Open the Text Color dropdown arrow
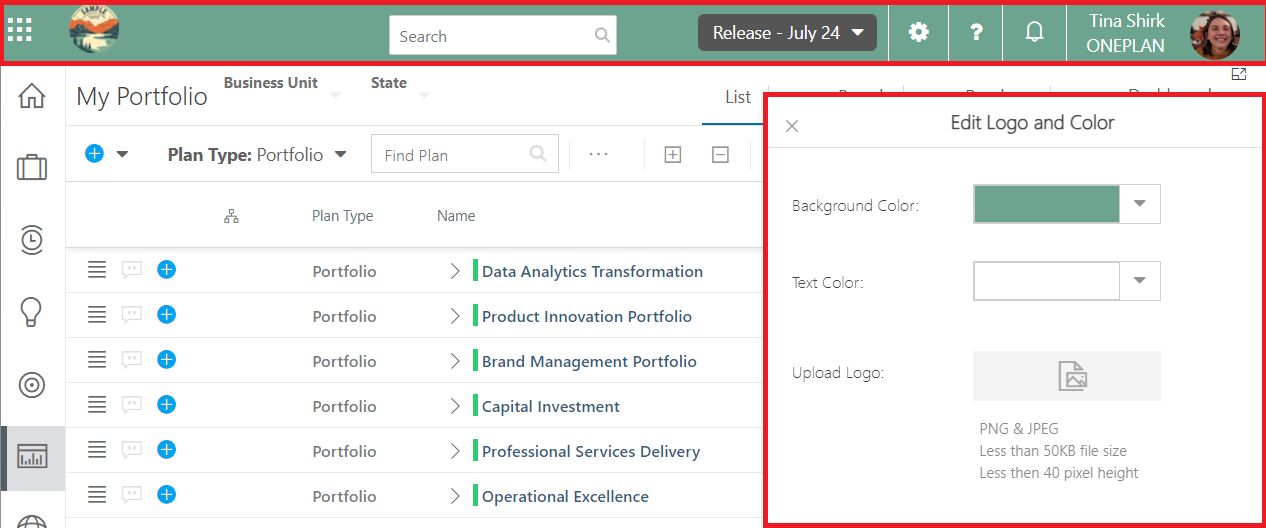Viewport: 1266px width, 528px height. [1140, 281]
